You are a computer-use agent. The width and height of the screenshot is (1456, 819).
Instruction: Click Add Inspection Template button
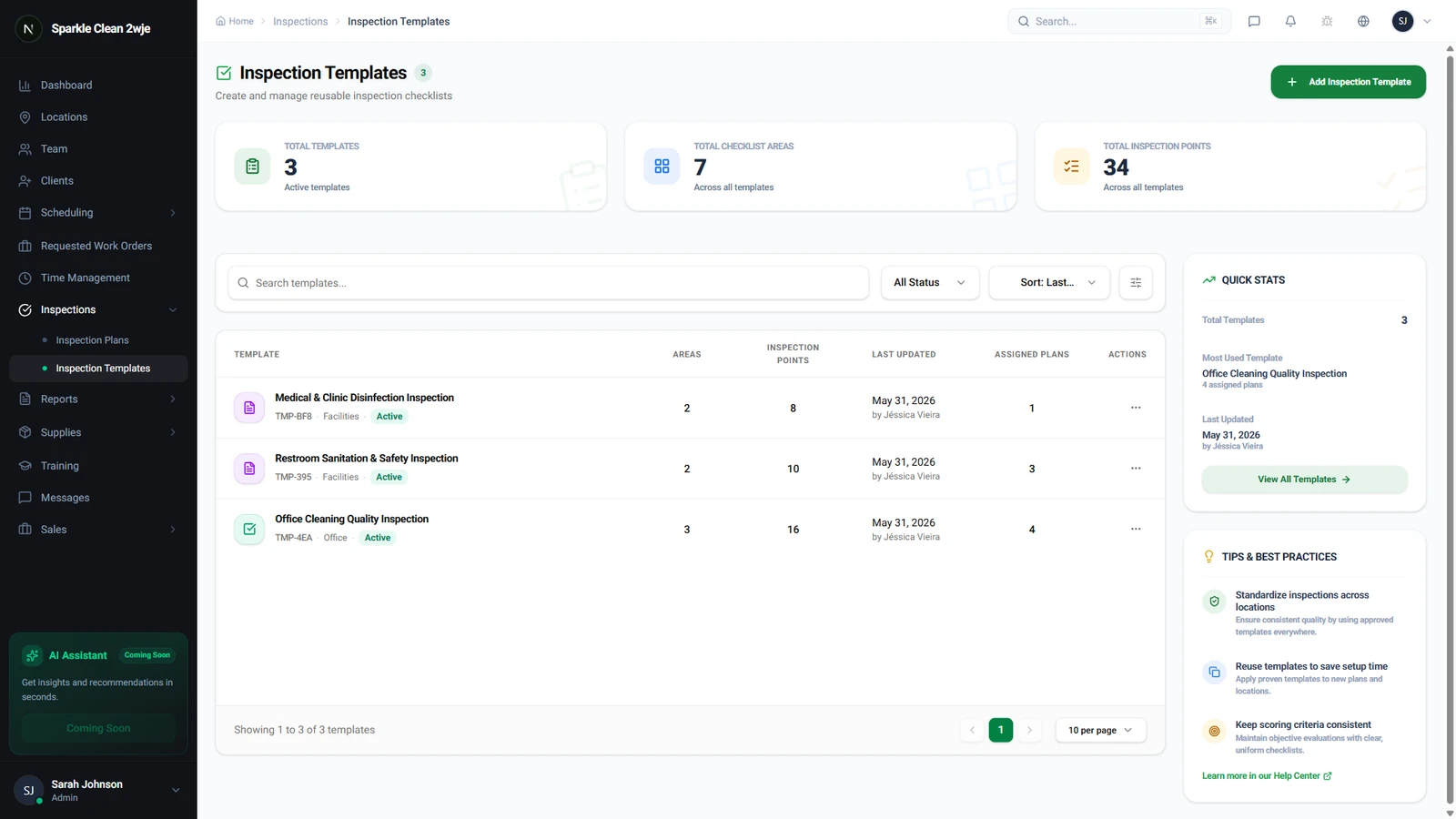click(1348, 82)
